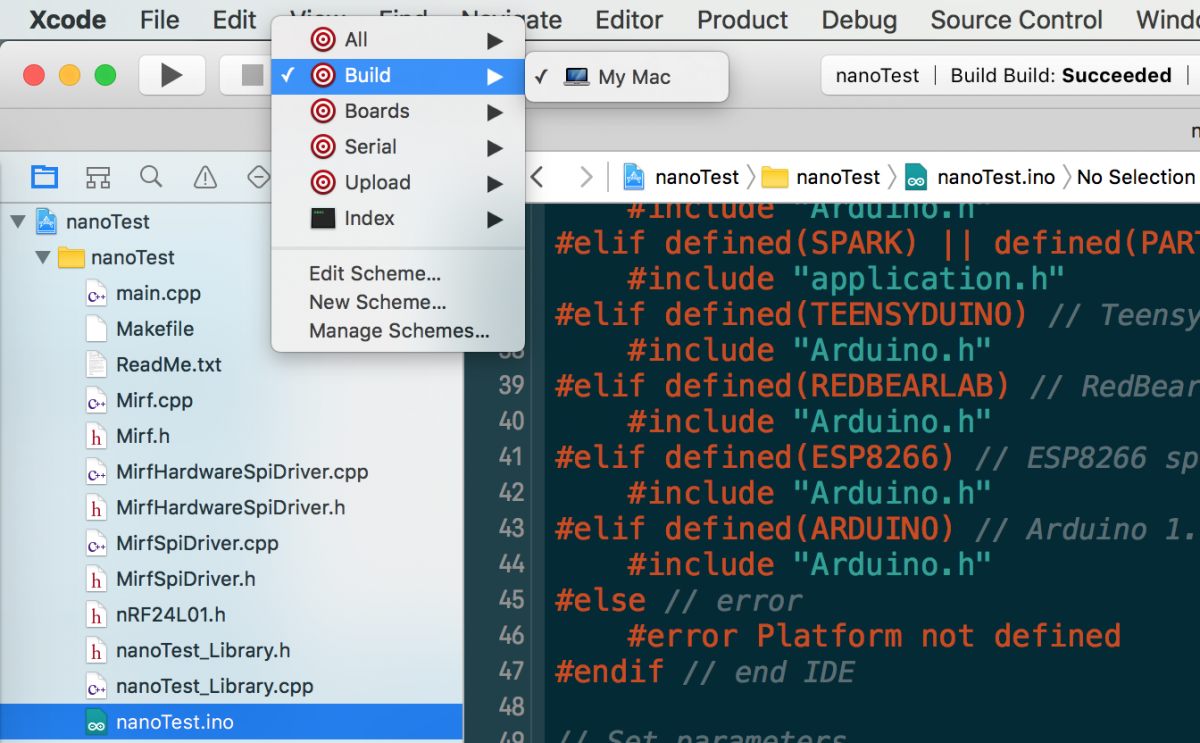The height and width of the screenshot is (743, 1200).
Task: Click the header icon for nRF24L01.h
Action: tap(97, 615)
